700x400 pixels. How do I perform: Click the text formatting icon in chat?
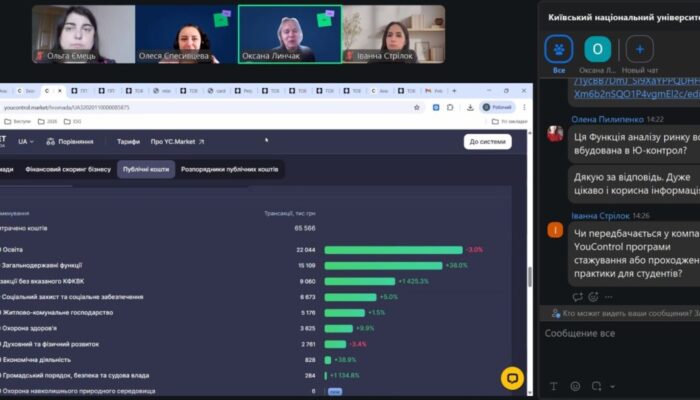pyautogui.click(x=552, y=386)
